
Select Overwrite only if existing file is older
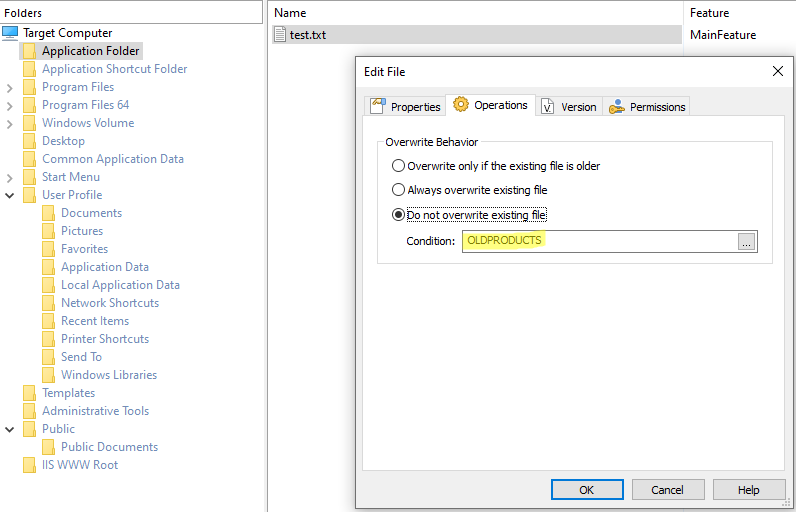[x=399, y=166]
